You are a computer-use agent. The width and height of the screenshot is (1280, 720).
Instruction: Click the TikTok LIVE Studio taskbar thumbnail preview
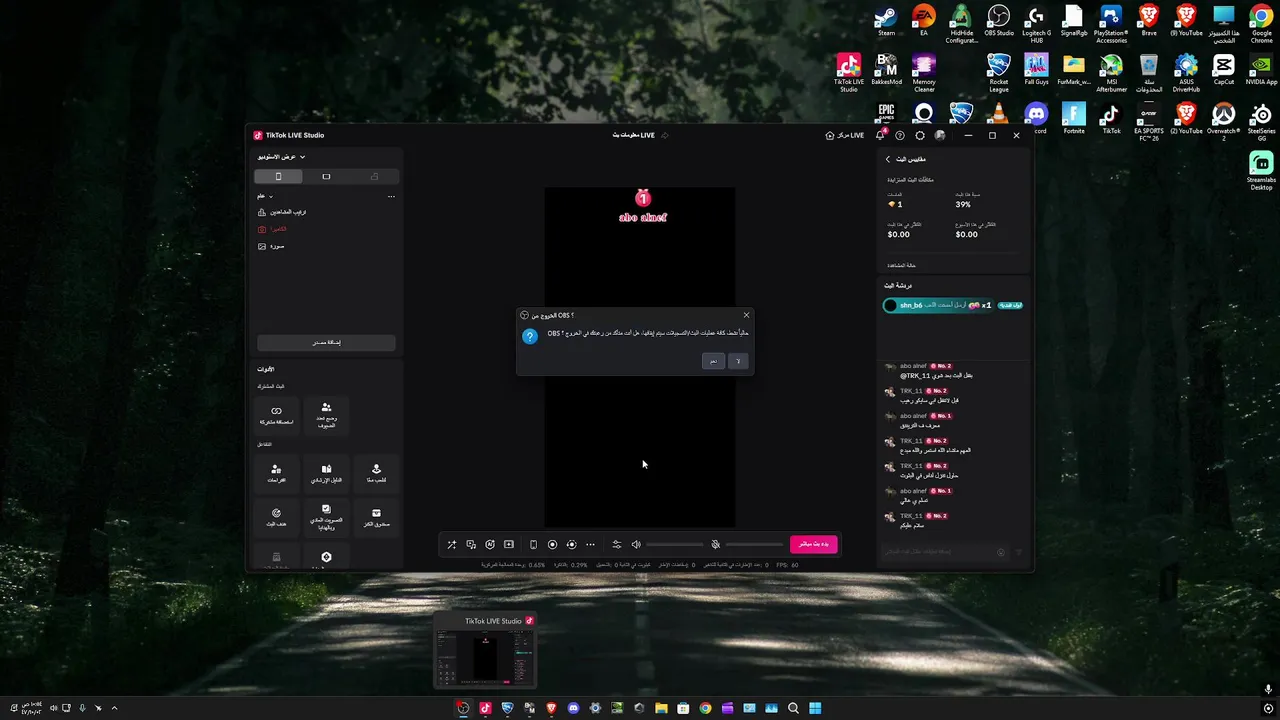485,650
